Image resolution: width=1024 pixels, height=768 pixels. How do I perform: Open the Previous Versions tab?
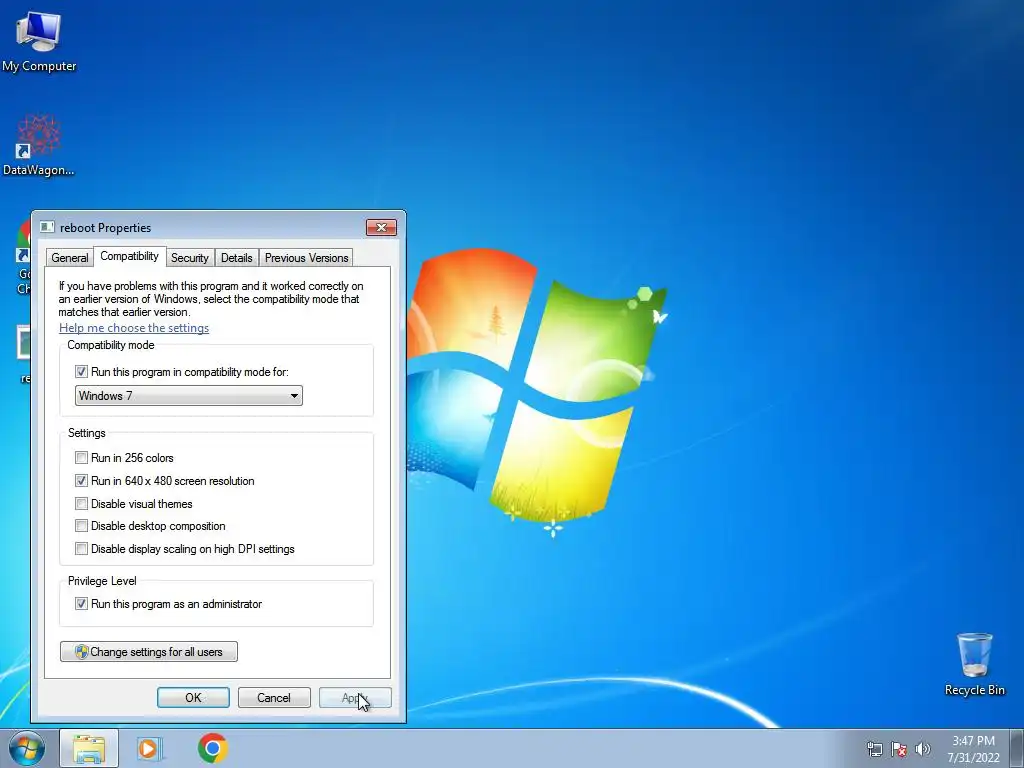pos(306,258)
